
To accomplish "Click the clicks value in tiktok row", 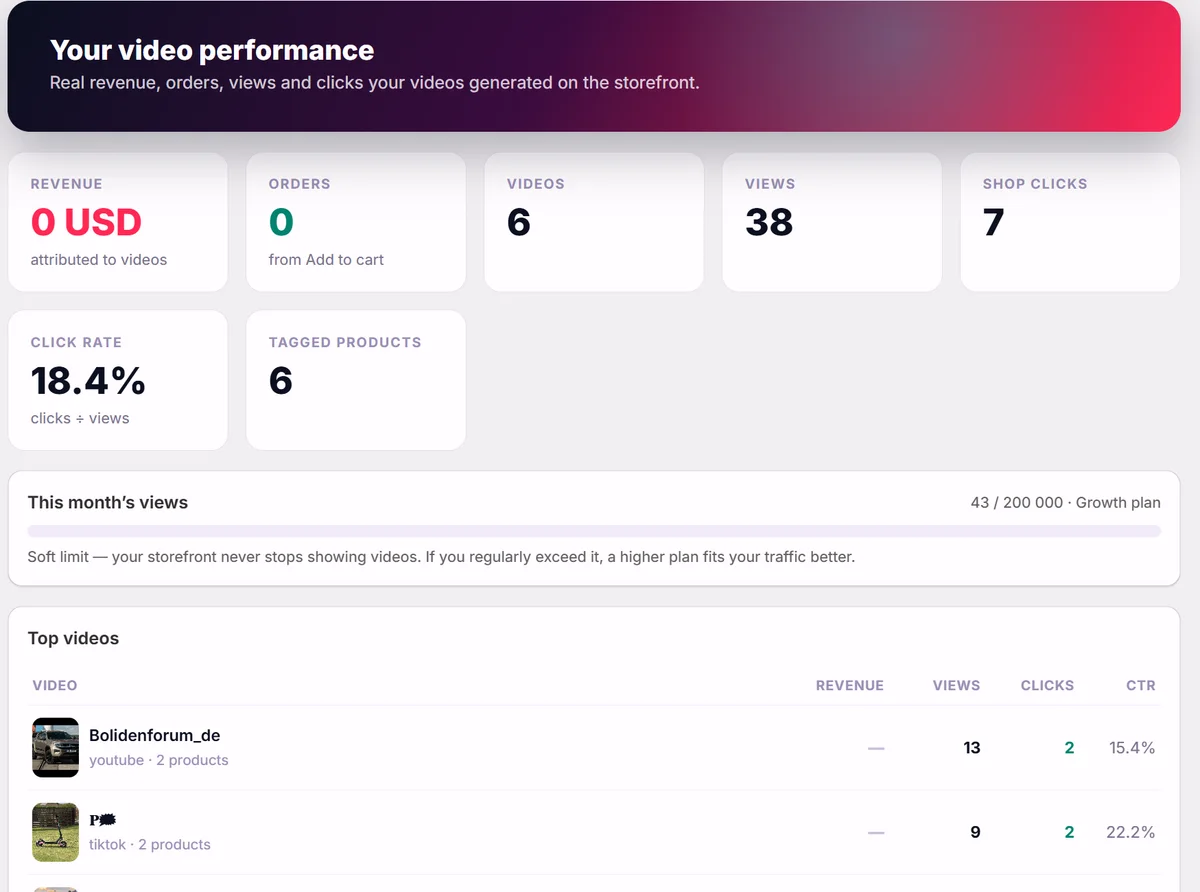I will click(x=1069, y=832).
